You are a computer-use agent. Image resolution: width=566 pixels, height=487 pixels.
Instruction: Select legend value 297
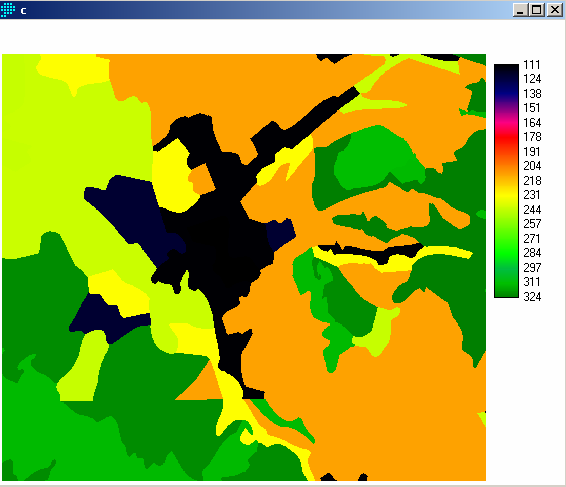click(x=532, y=267)
